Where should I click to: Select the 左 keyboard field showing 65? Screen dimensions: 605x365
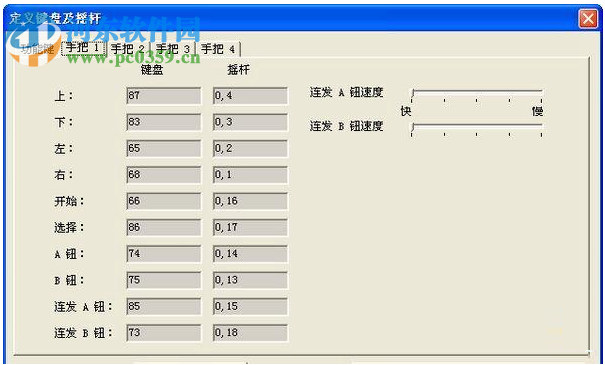coord(164,149)
